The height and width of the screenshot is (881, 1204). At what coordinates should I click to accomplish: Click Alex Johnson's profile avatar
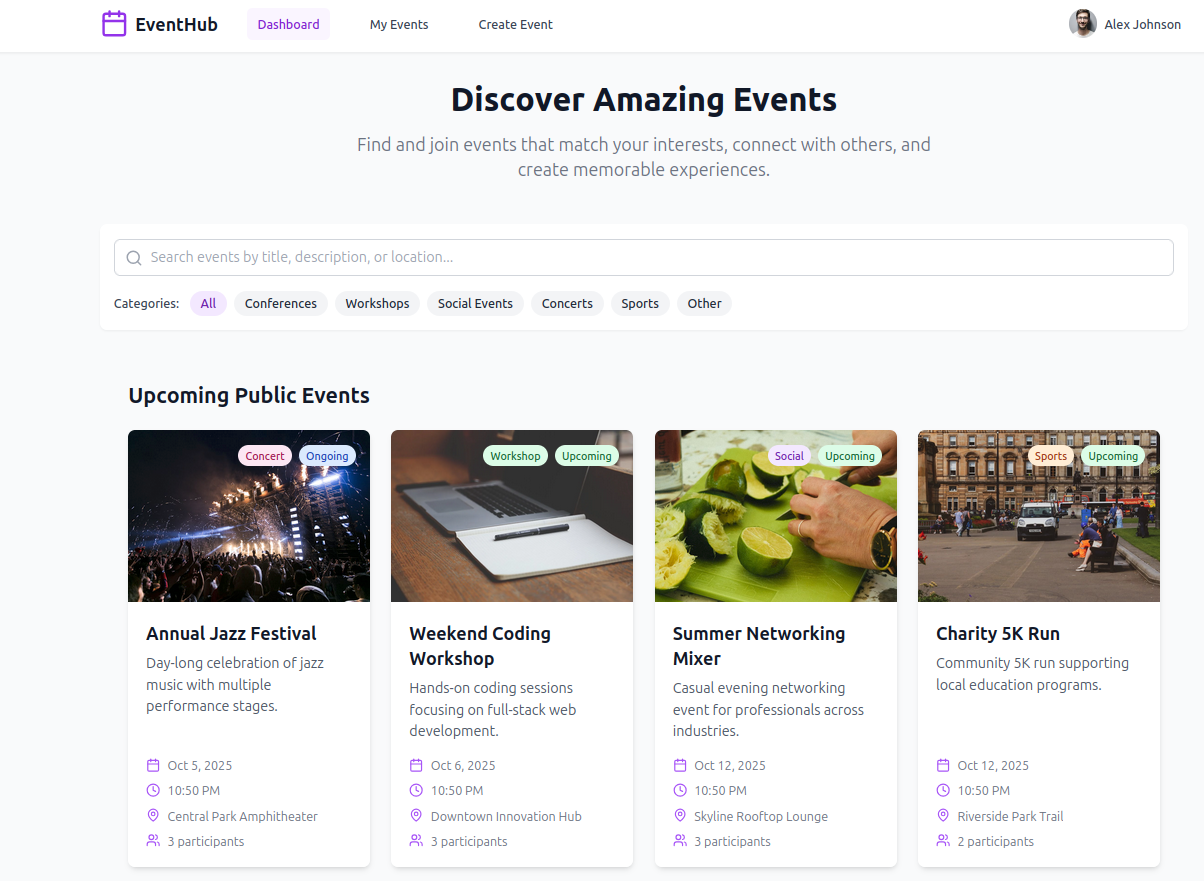pos(1082,24)
